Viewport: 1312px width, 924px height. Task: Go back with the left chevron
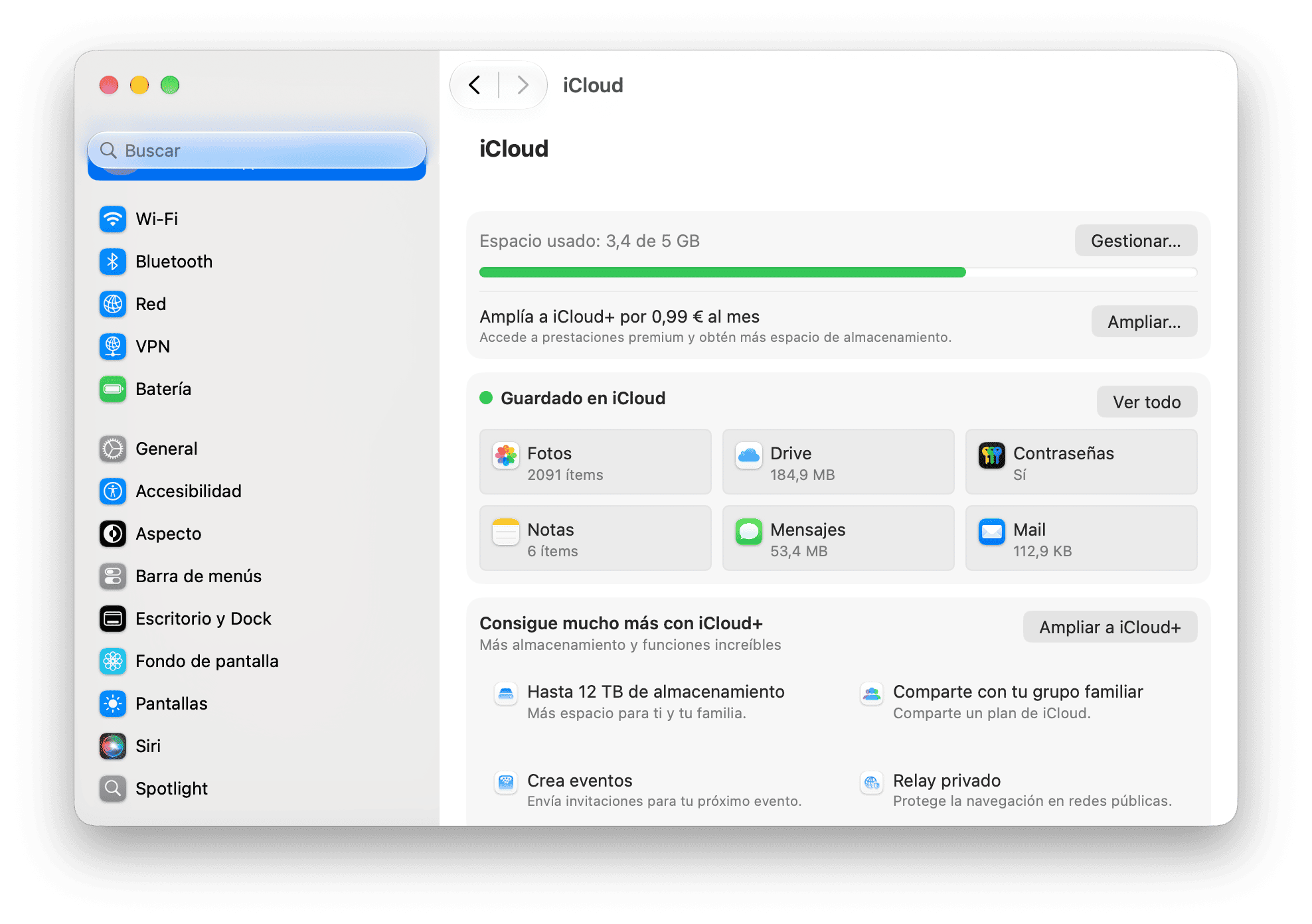coord(475,85)
